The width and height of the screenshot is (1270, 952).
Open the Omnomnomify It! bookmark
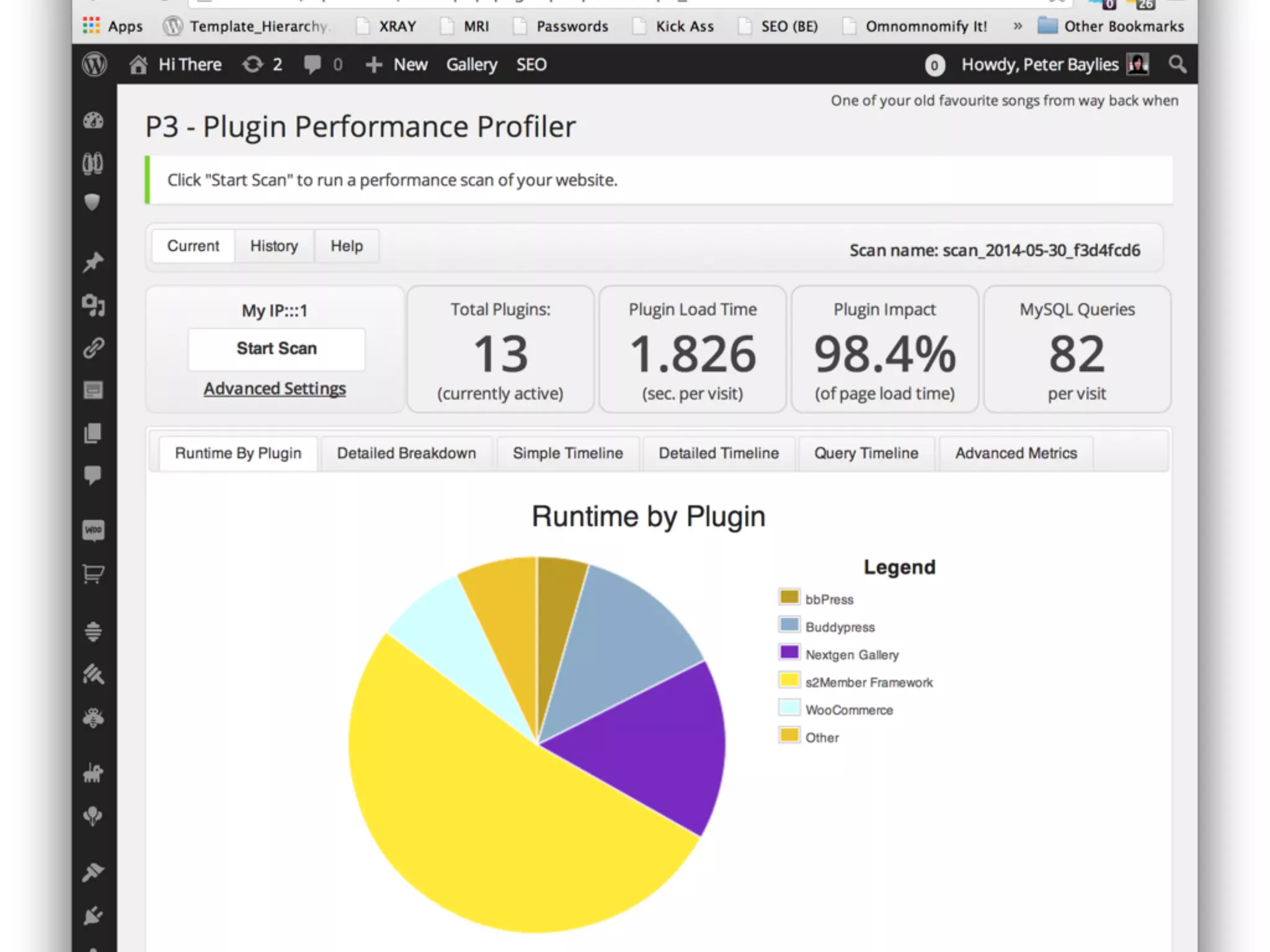coord(915,26)
